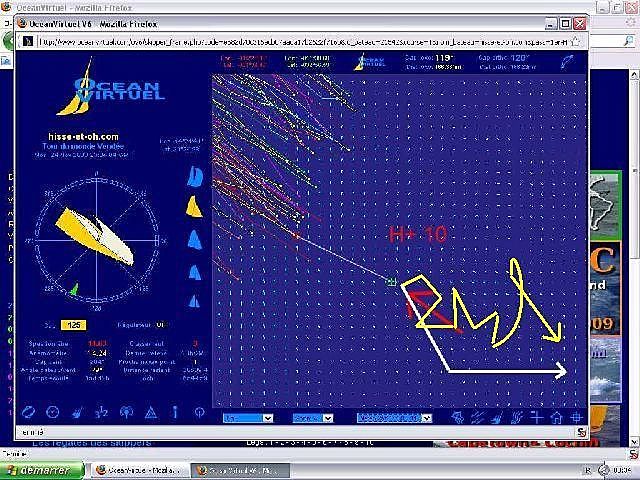Open the info "i" icon
This screenshot has width=640, height=480.
click(x=175, y=412)
